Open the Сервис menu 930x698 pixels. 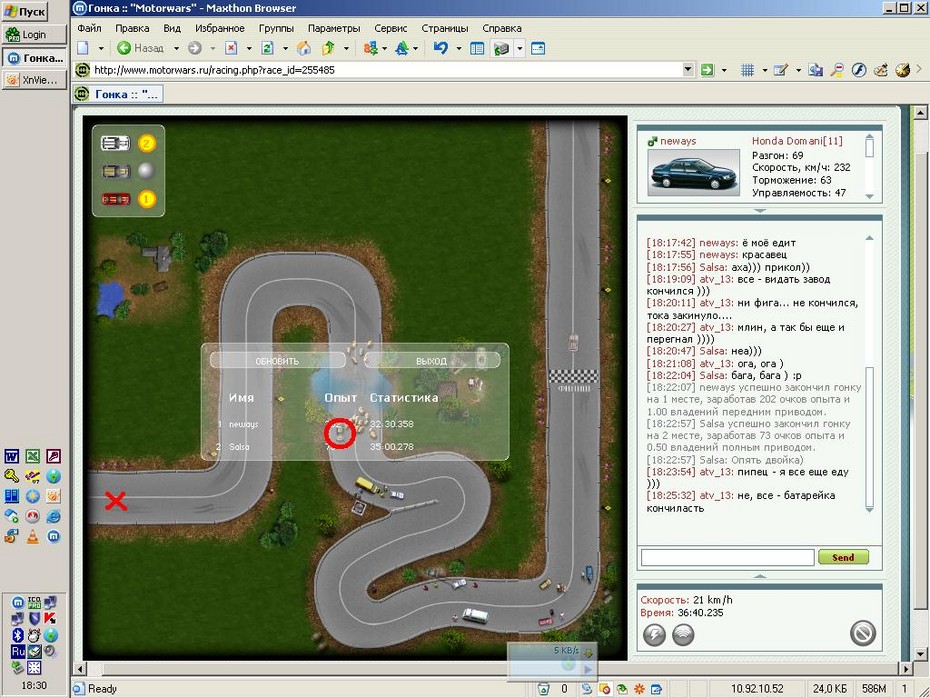pyautogui.click(x=390, y=28)
